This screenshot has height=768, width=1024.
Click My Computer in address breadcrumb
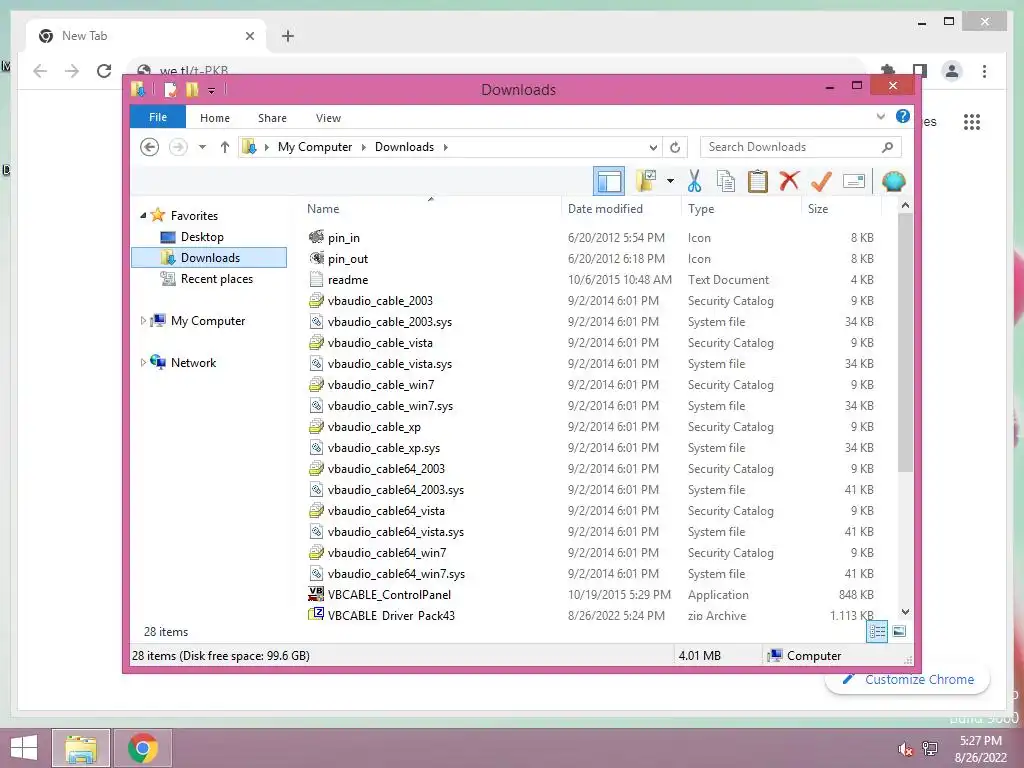coord(315,147)
